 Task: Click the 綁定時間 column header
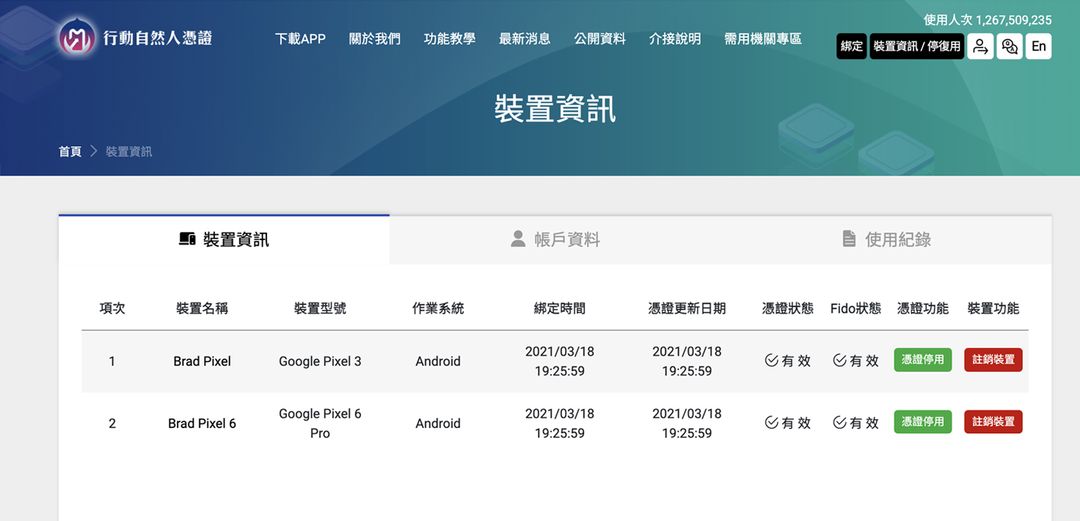[x=559, y=309]
